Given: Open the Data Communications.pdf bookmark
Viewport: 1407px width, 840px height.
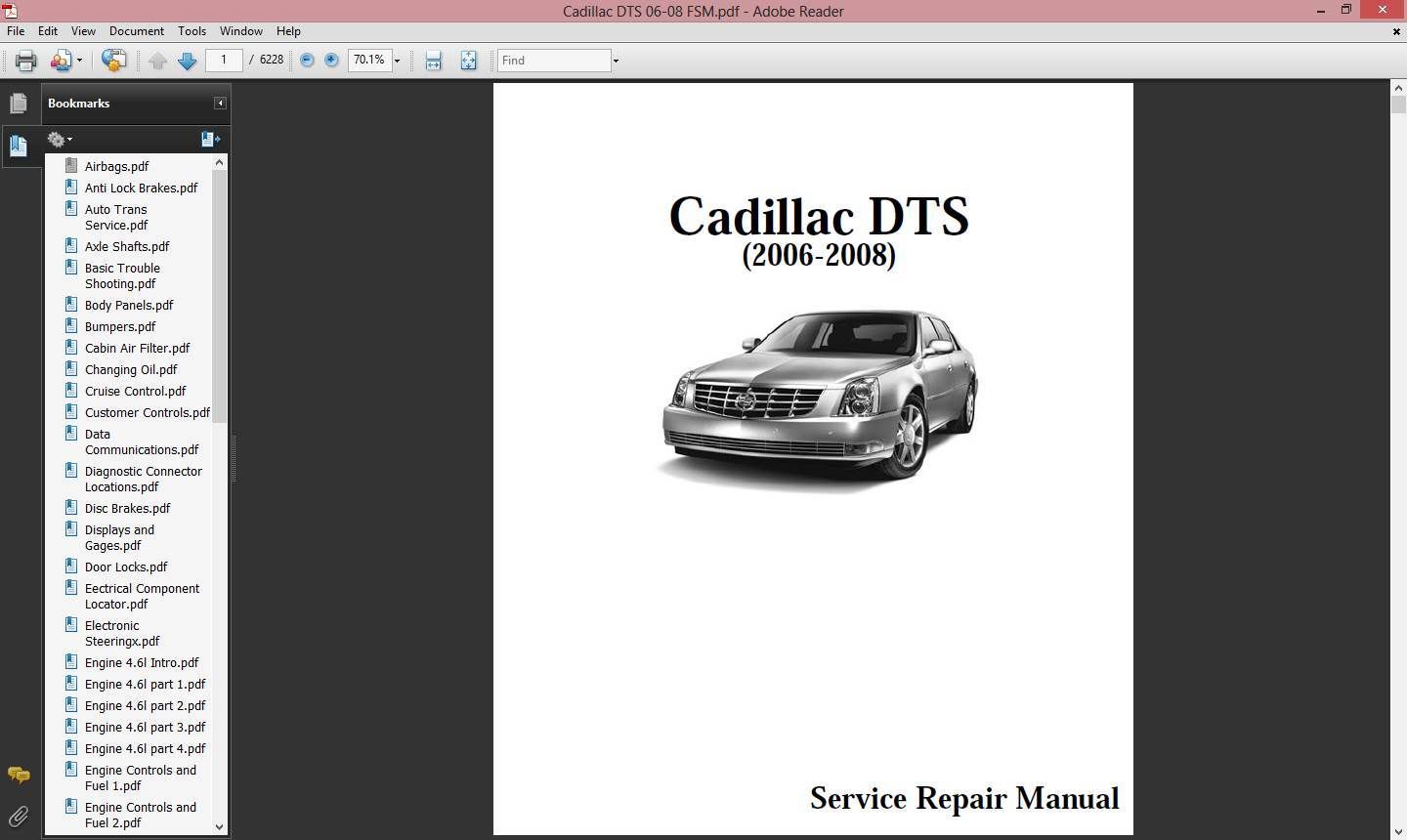Looking at the screenshot, I should [x=142, y=441].
